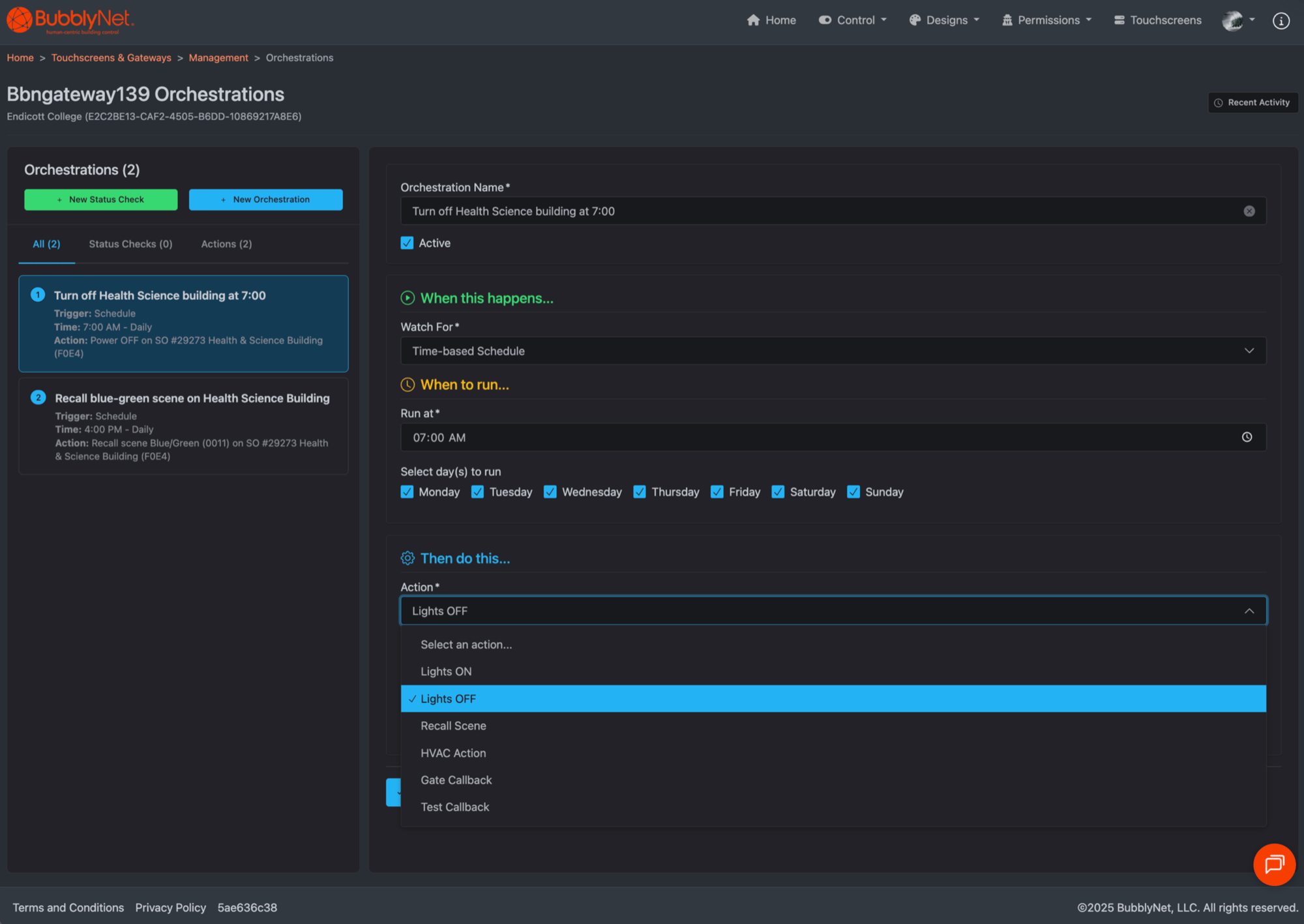The image size is (1304, 924).
Task: Click the Home icon in top navigation
Action: tap(753, 20)
